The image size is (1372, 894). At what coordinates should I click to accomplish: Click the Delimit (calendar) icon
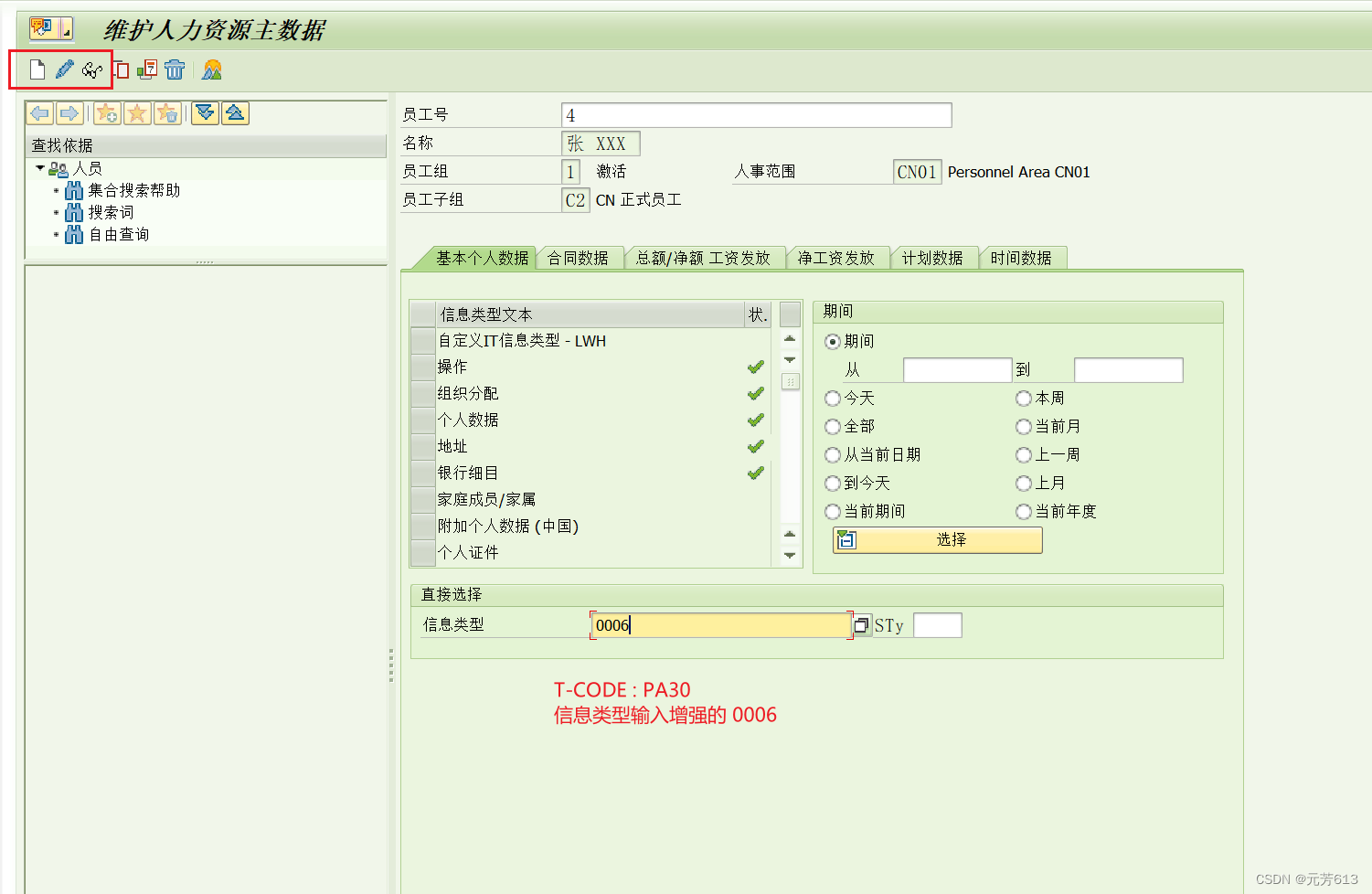click(x=147, y=69)
